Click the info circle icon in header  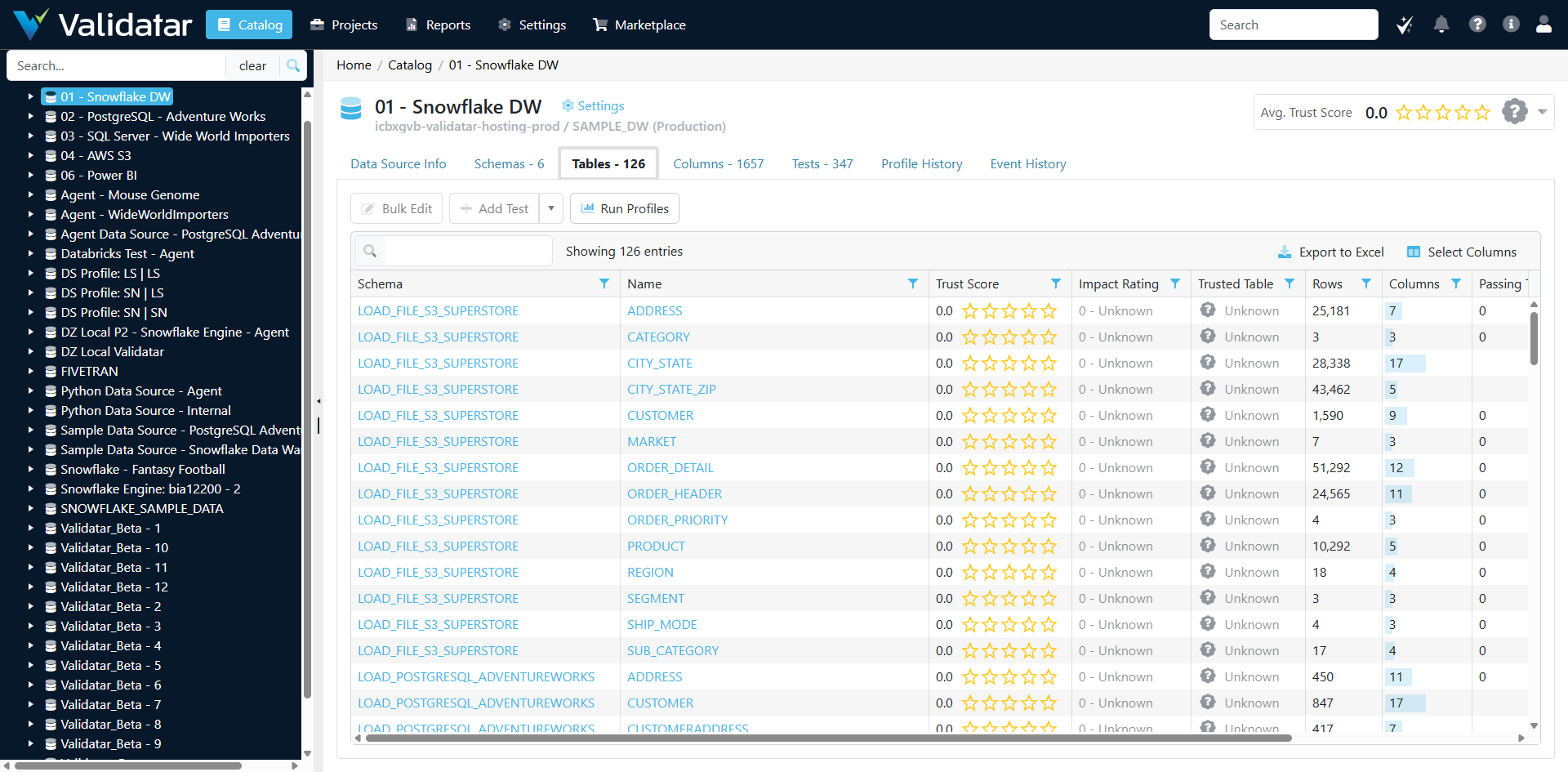click(x=1511, y=25)
